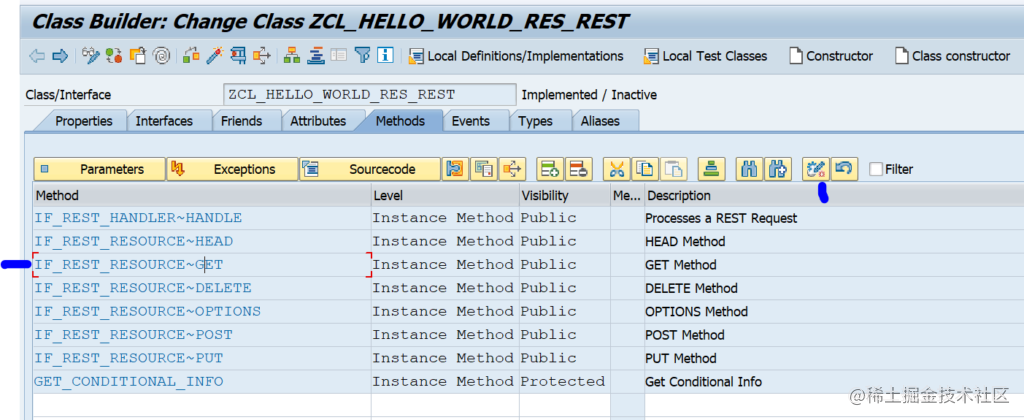This screenshot has height=420, width=1024.
Task: Open the Types tab
Action: click(536, 121)
